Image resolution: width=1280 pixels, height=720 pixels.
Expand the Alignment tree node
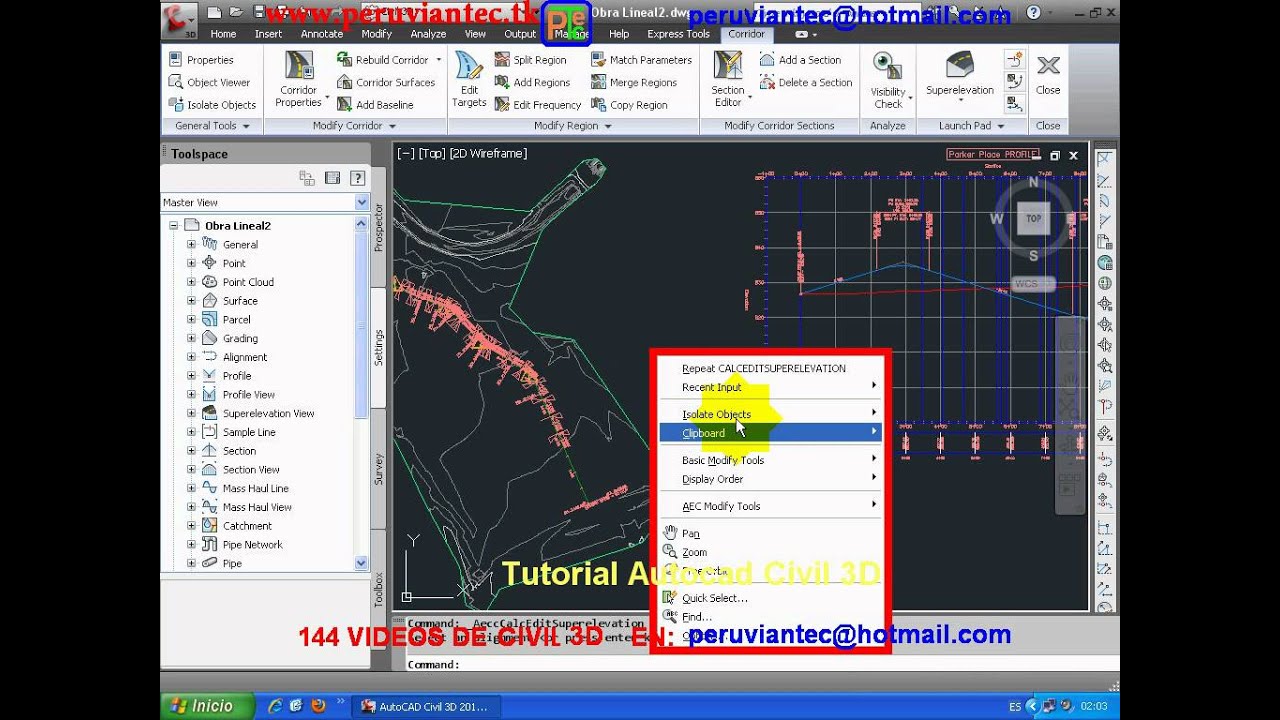[x=191, y=357]
